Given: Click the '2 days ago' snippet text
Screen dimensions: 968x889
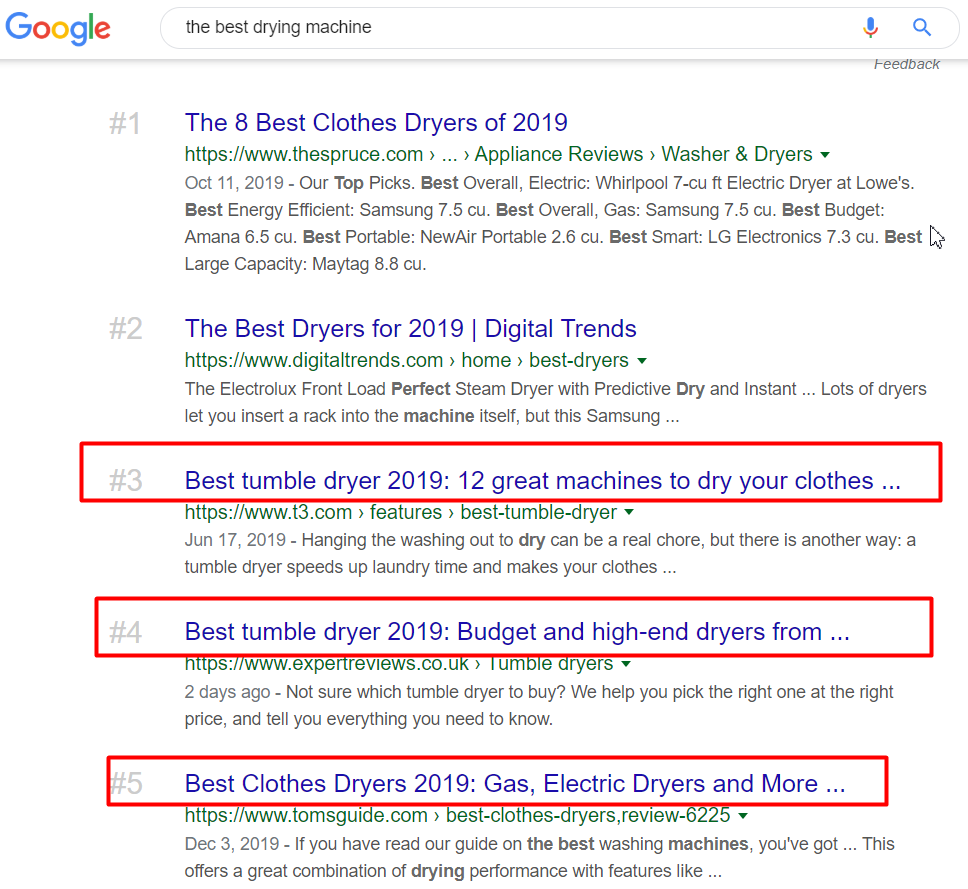Looking at the screenshot, I should coord(227,692).
